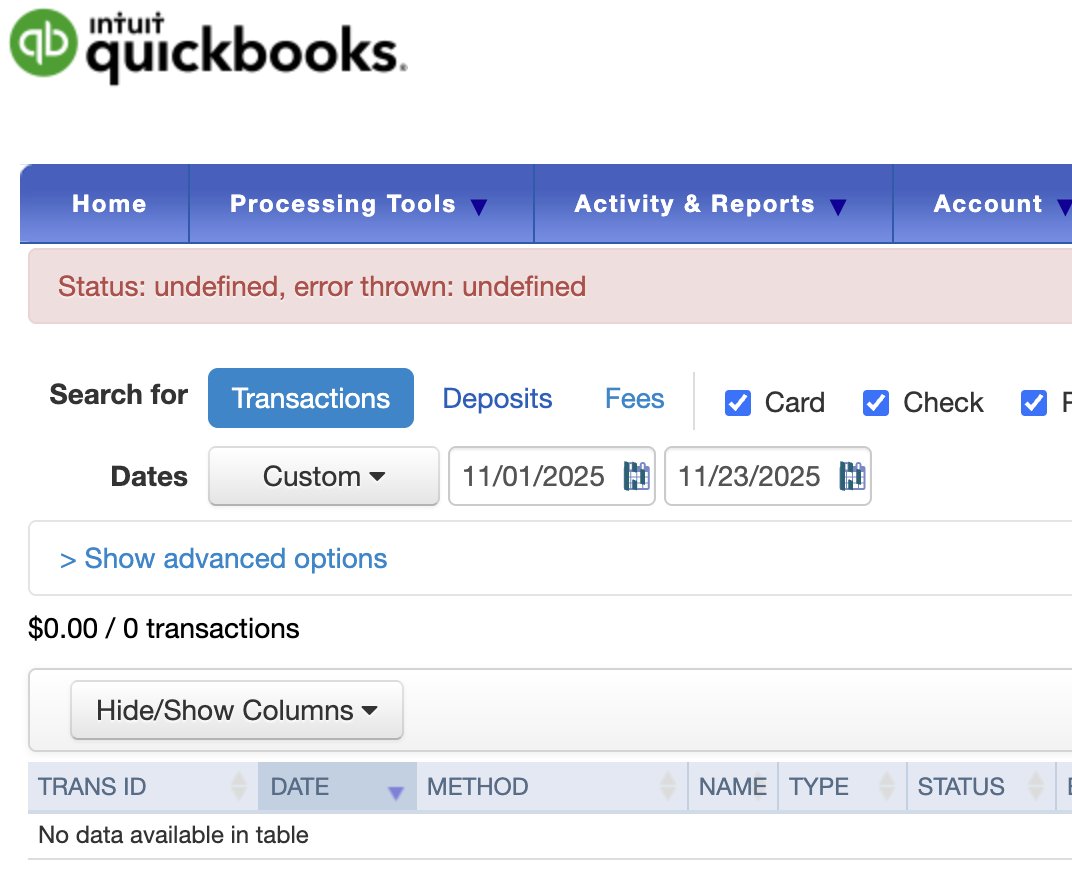Uncheck the Check checkbox
Screen dimensions: 1072x870
[x=876, y=403]
